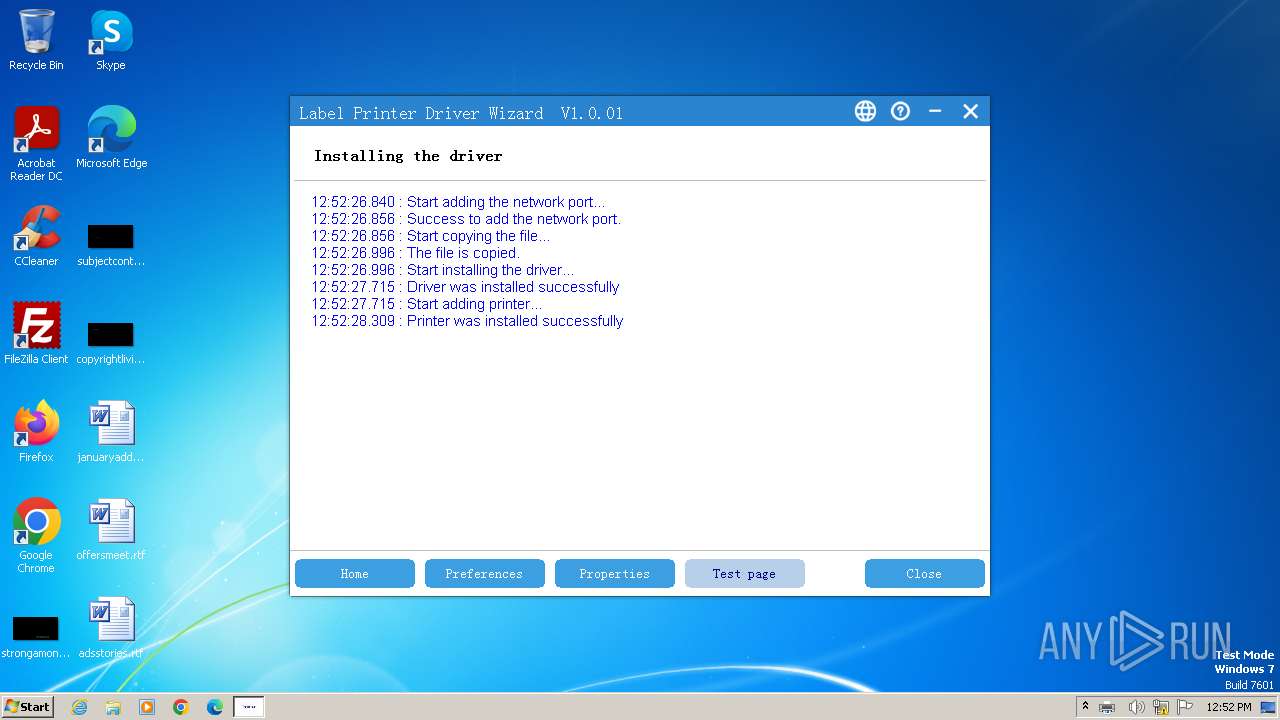Click the show desktop tray button
Screen dimensions: 1280x720
click(x=1268, y=707)
